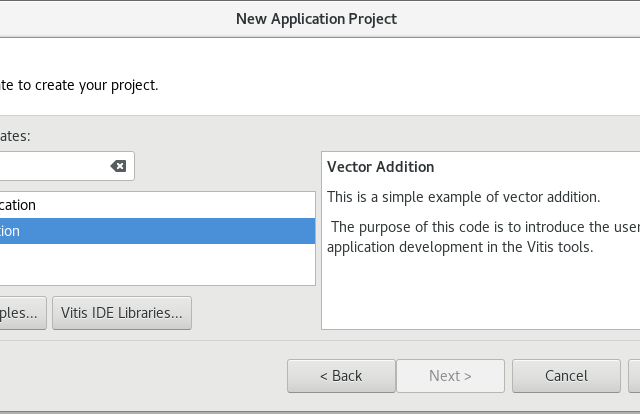Click the cut-off button right of Cancel
Viewport: 640px width, 414px height.
(634, 376)
